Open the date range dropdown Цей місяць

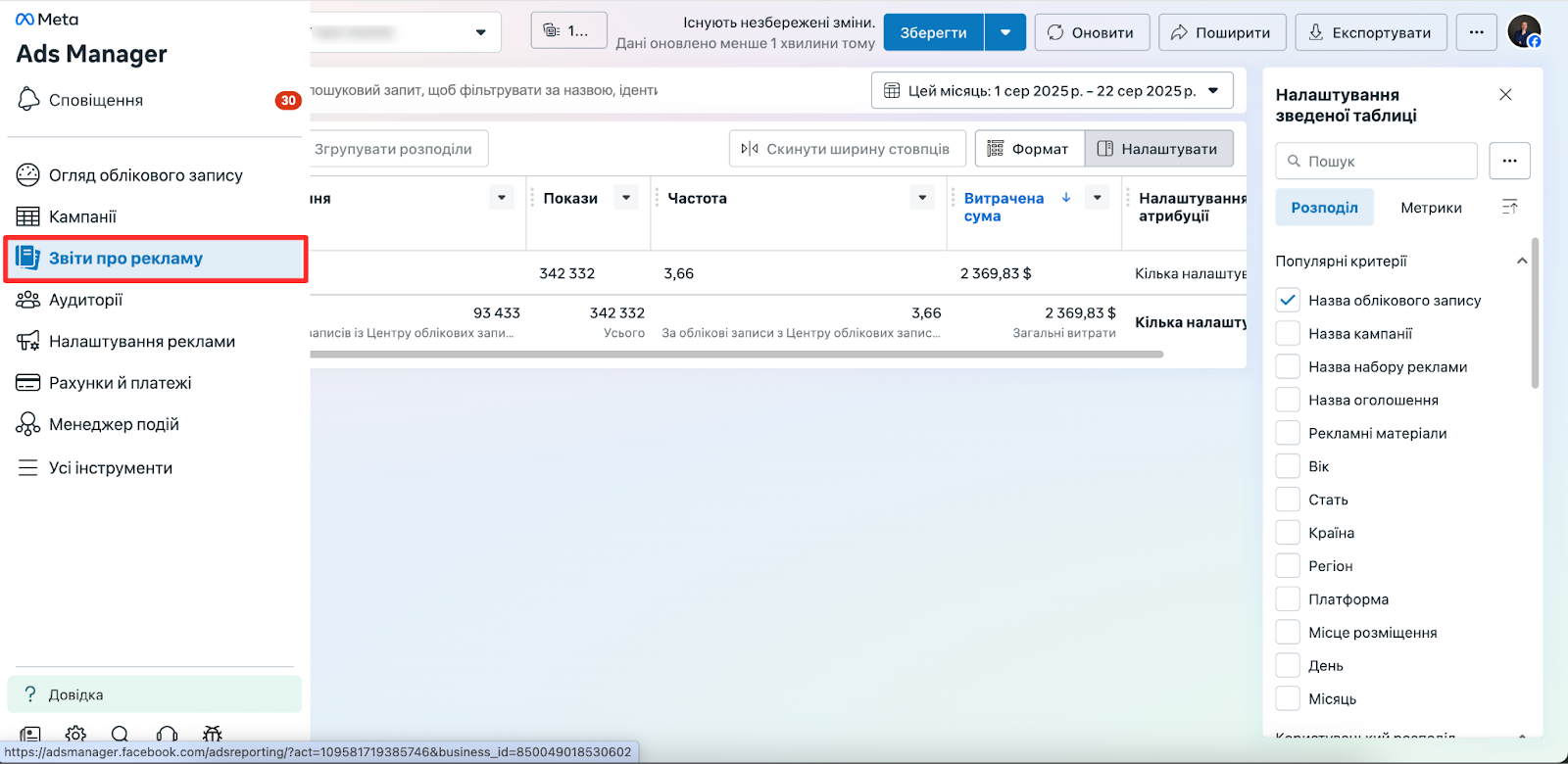(1052, 90)
